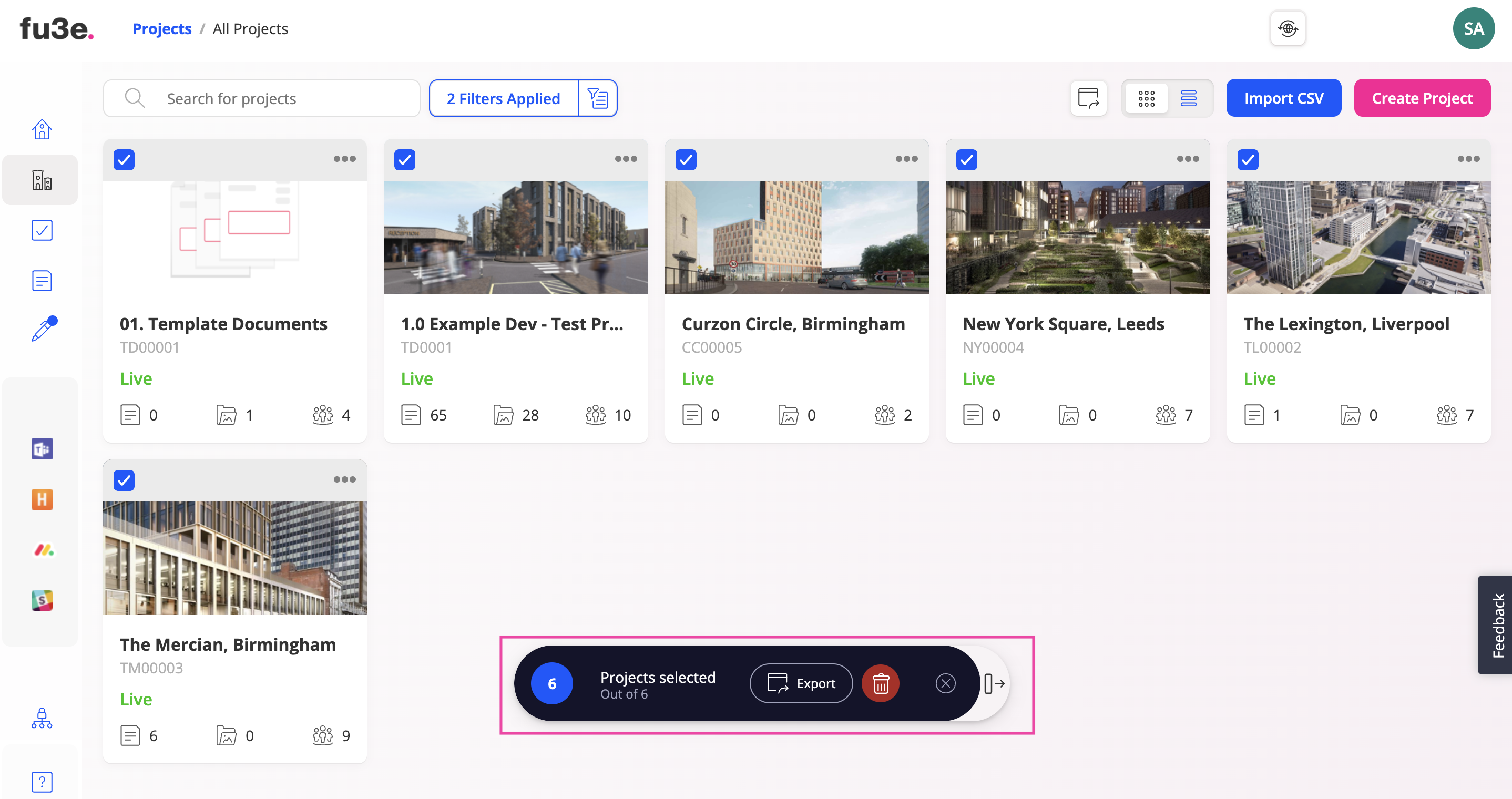1512x799 pixels.
Task: Switch to grid view
Action: [x=1146, y=98]
